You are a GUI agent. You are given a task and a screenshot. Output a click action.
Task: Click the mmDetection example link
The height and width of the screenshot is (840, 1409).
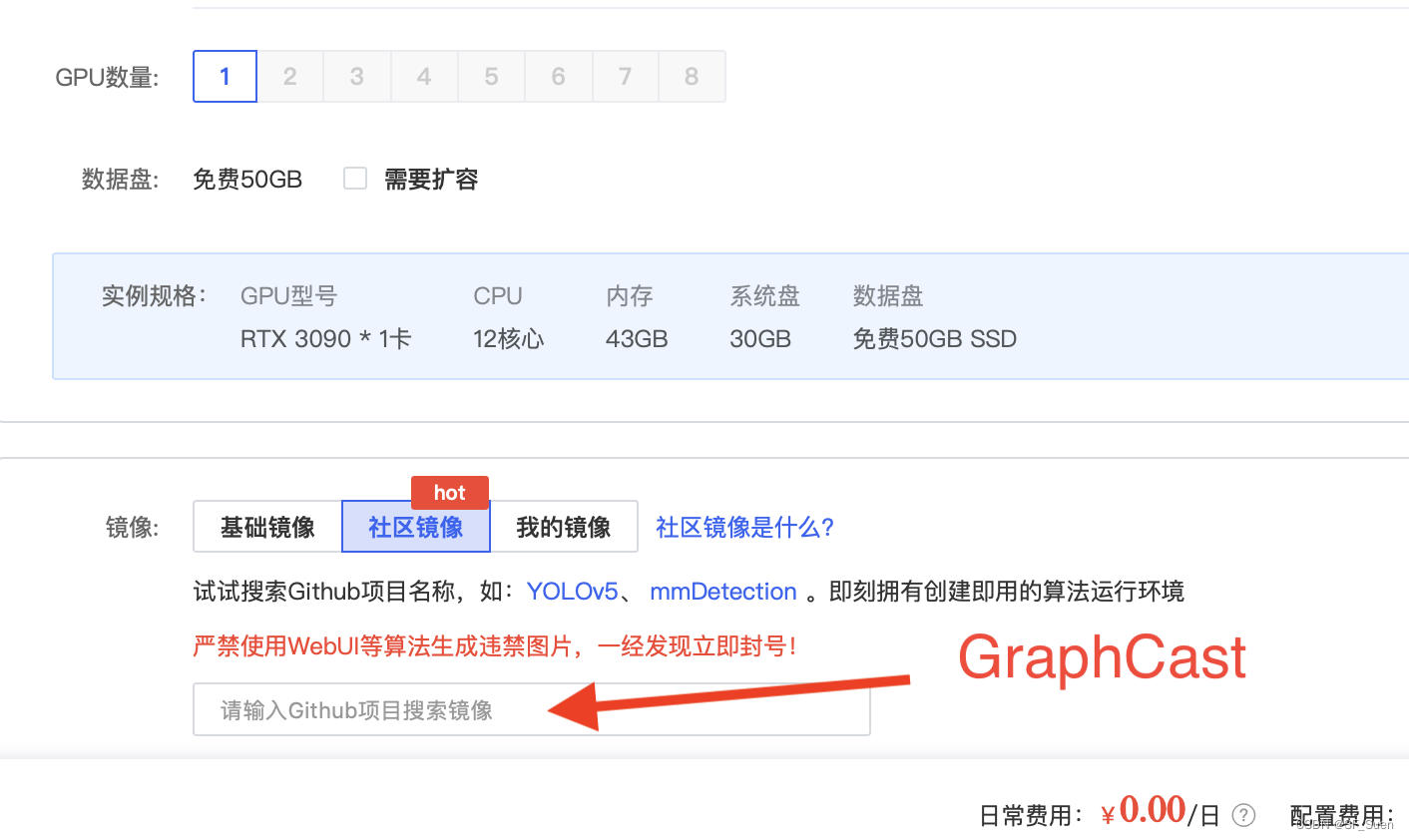click(x=723, y=592)
